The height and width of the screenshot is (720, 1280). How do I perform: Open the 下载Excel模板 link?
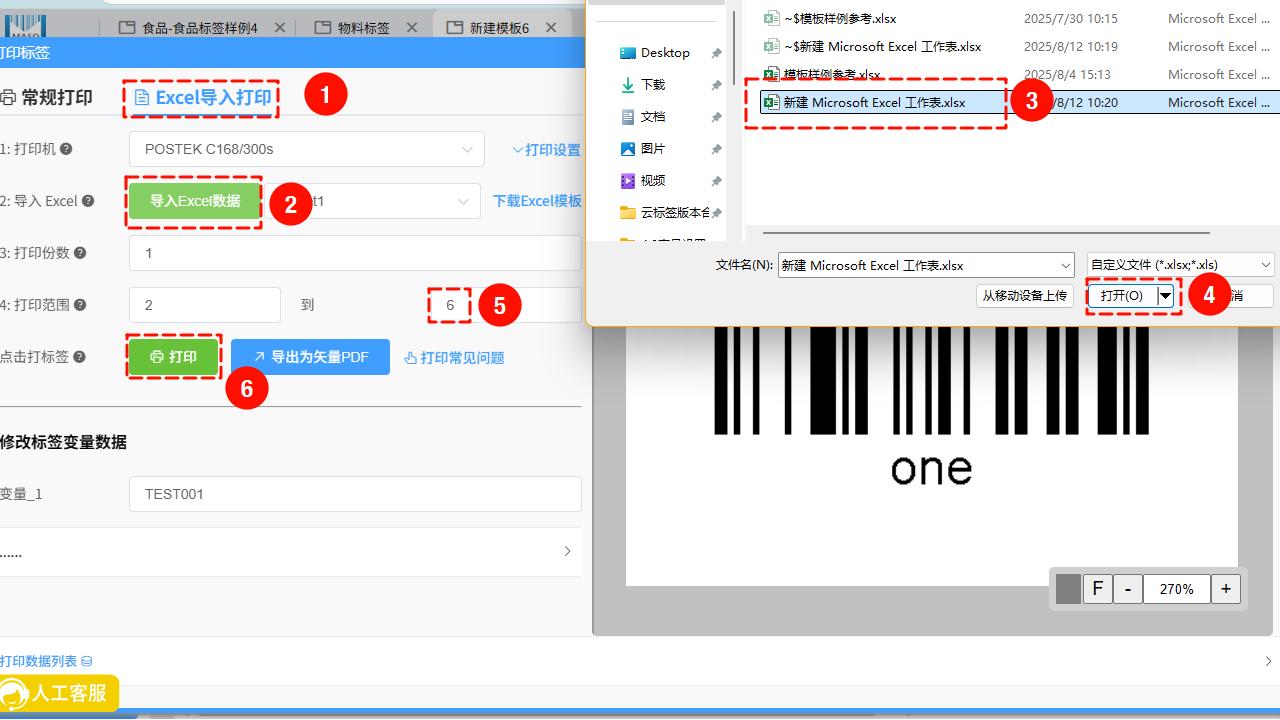click(x=537, y=201)
